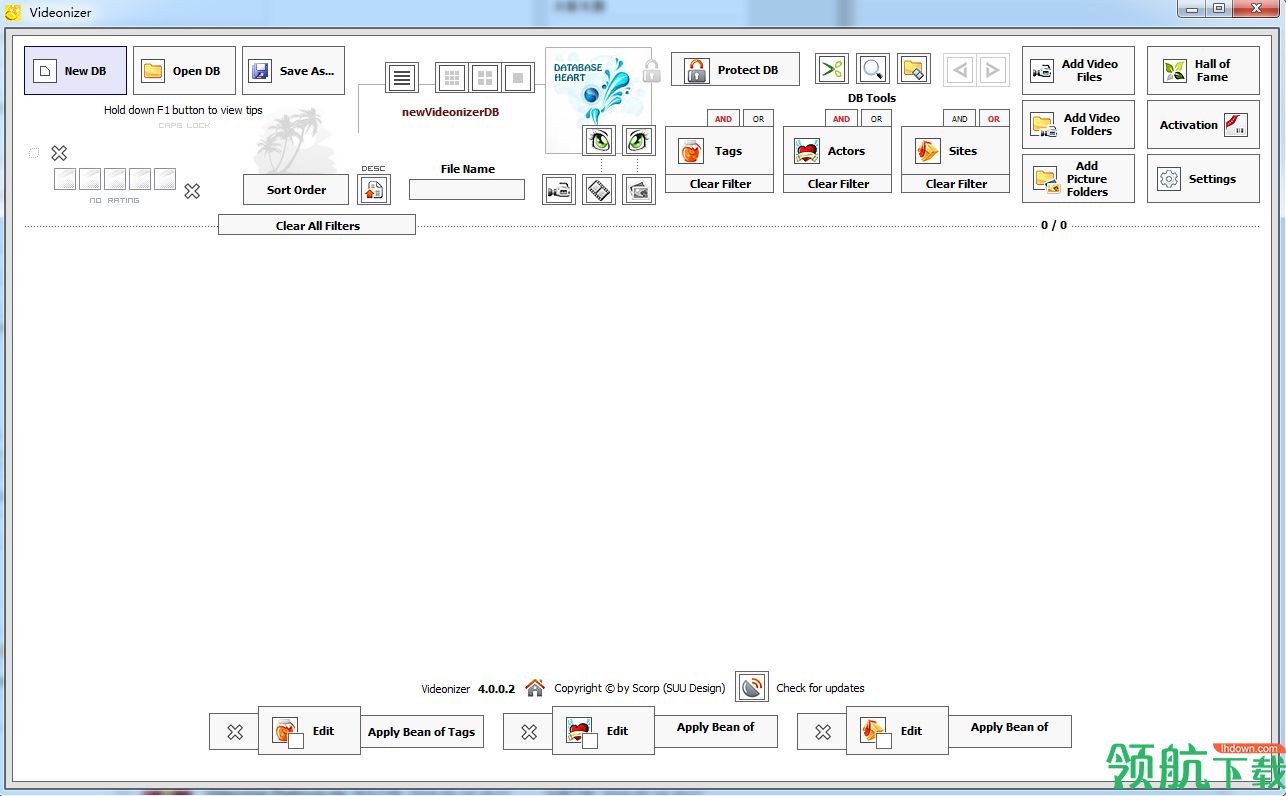The image size is (1286, 796).
Task: Select OR mode for Sites filter
Action: click(x=994, y=118)
